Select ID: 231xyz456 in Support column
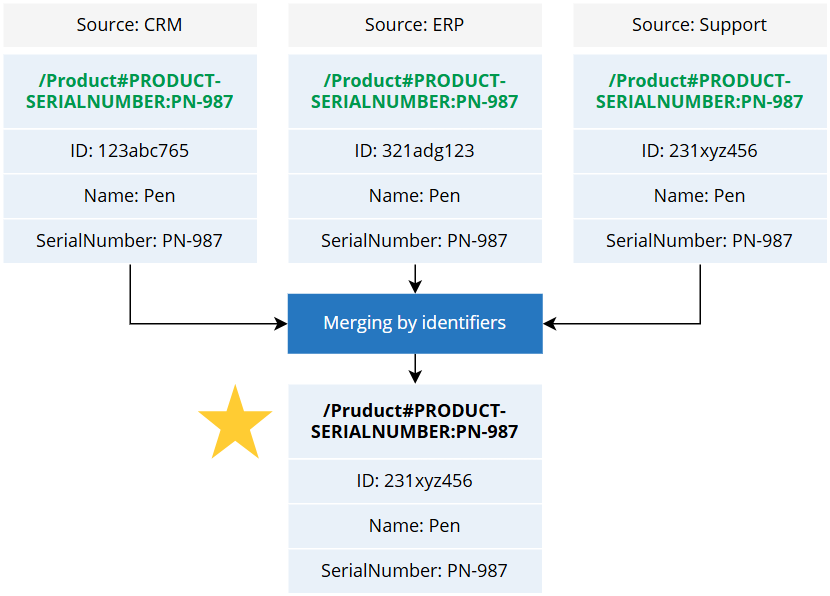830x596 pixels. point(700,151)
